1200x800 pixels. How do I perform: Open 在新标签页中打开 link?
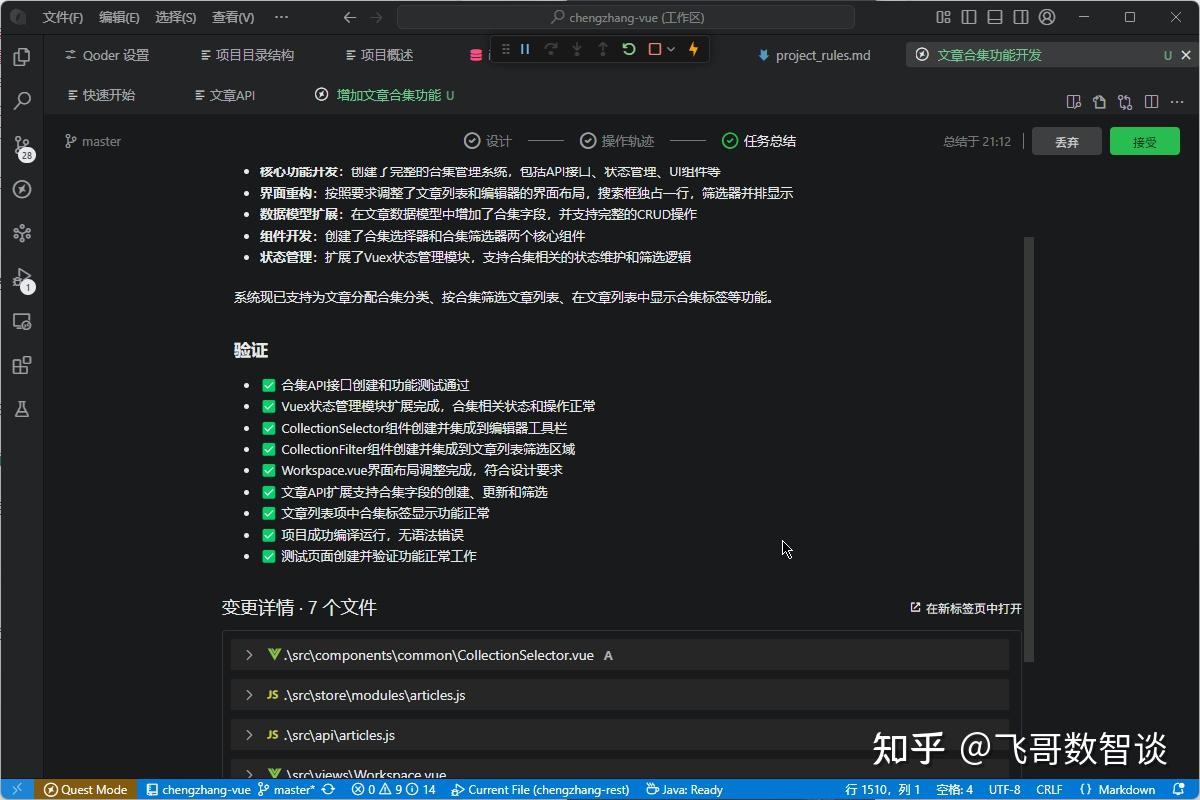(x=964, y=607)
